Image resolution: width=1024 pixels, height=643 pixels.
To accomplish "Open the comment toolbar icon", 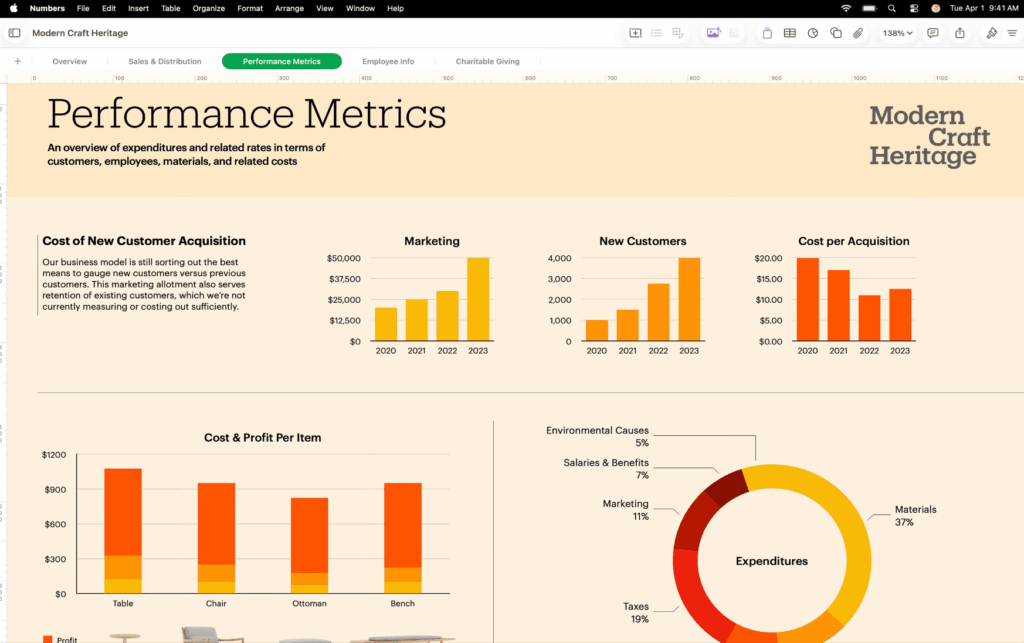I will pos(932,33).
